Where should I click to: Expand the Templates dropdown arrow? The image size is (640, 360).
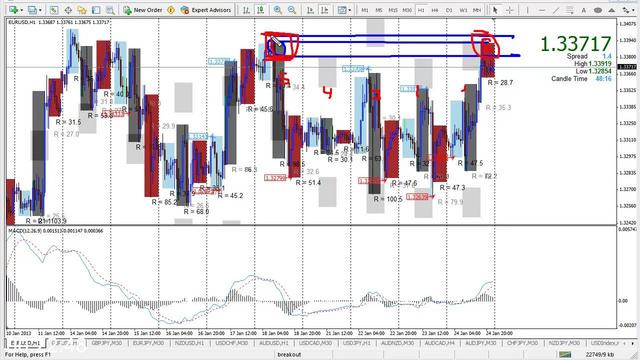click(350, 10)
